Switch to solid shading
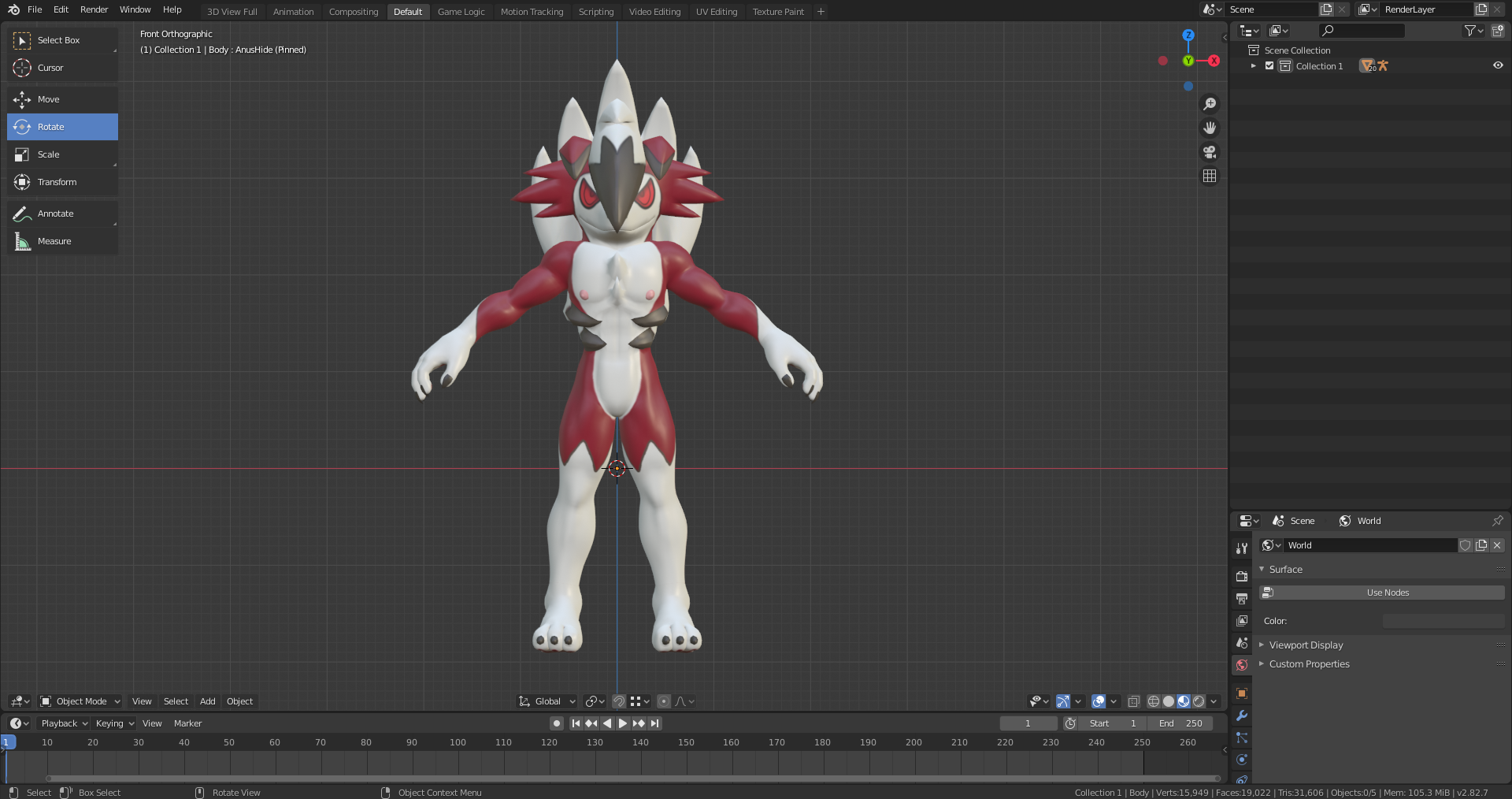This screenshot has height=799, width=1512. (x=1169, y=701)
